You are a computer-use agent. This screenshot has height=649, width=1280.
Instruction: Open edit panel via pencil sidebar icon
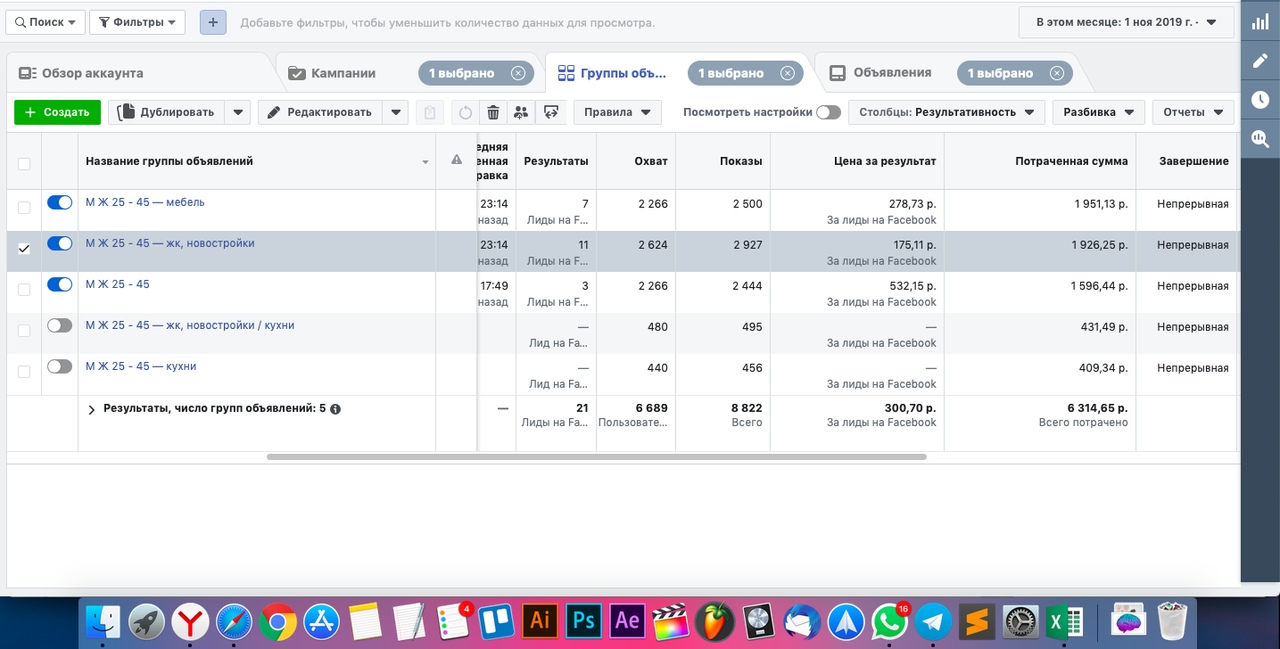coord(1260,60)
